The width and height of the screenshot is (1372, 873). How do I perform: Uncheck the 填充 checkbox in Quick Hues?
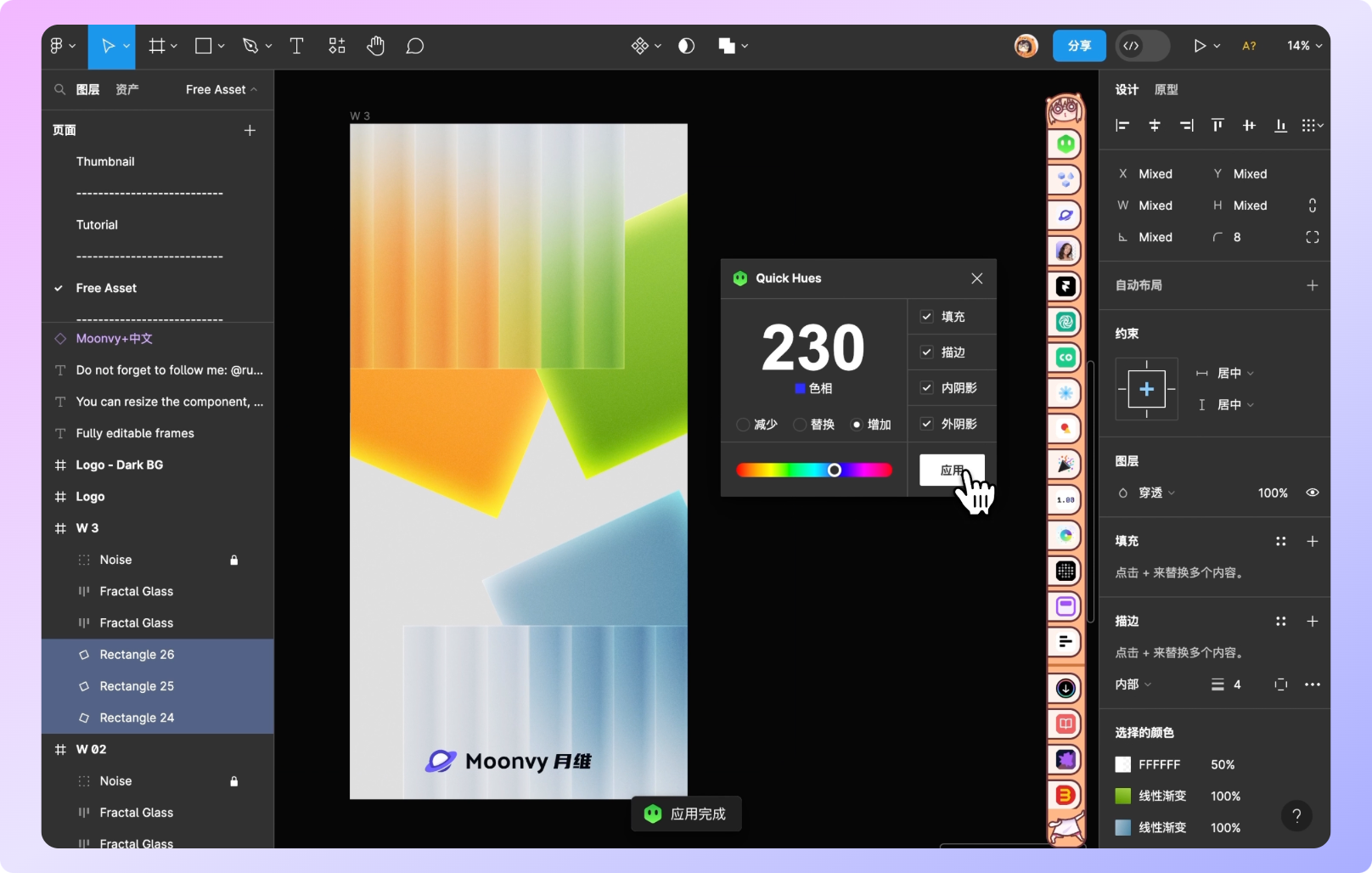[927, 317]
